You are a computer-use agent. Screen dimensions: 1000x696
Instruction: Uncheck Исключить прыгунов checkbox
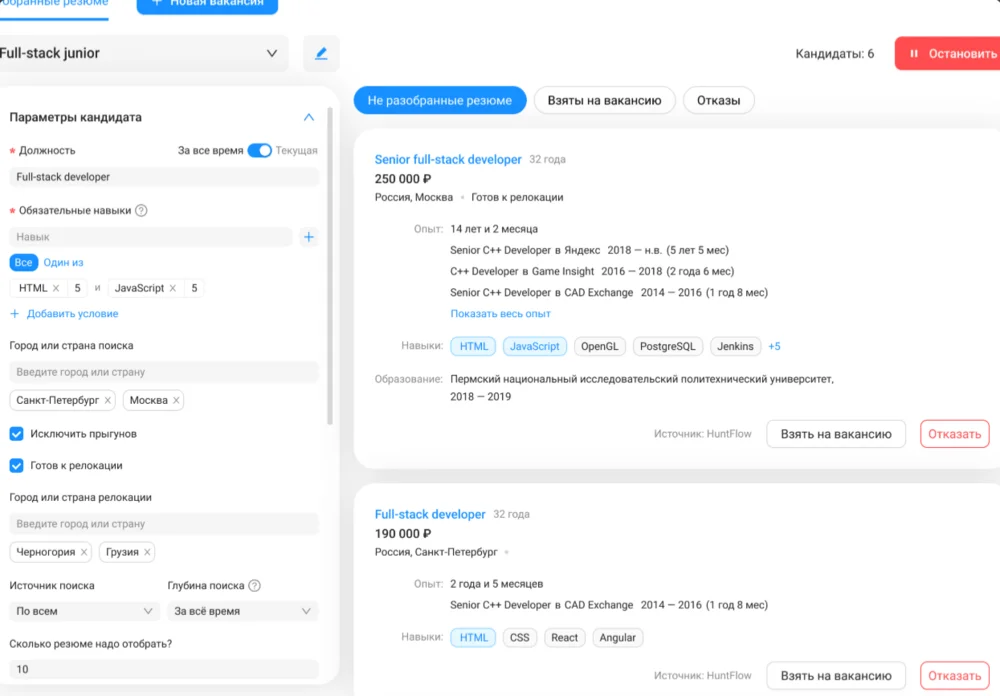click(x=17, y=434)
